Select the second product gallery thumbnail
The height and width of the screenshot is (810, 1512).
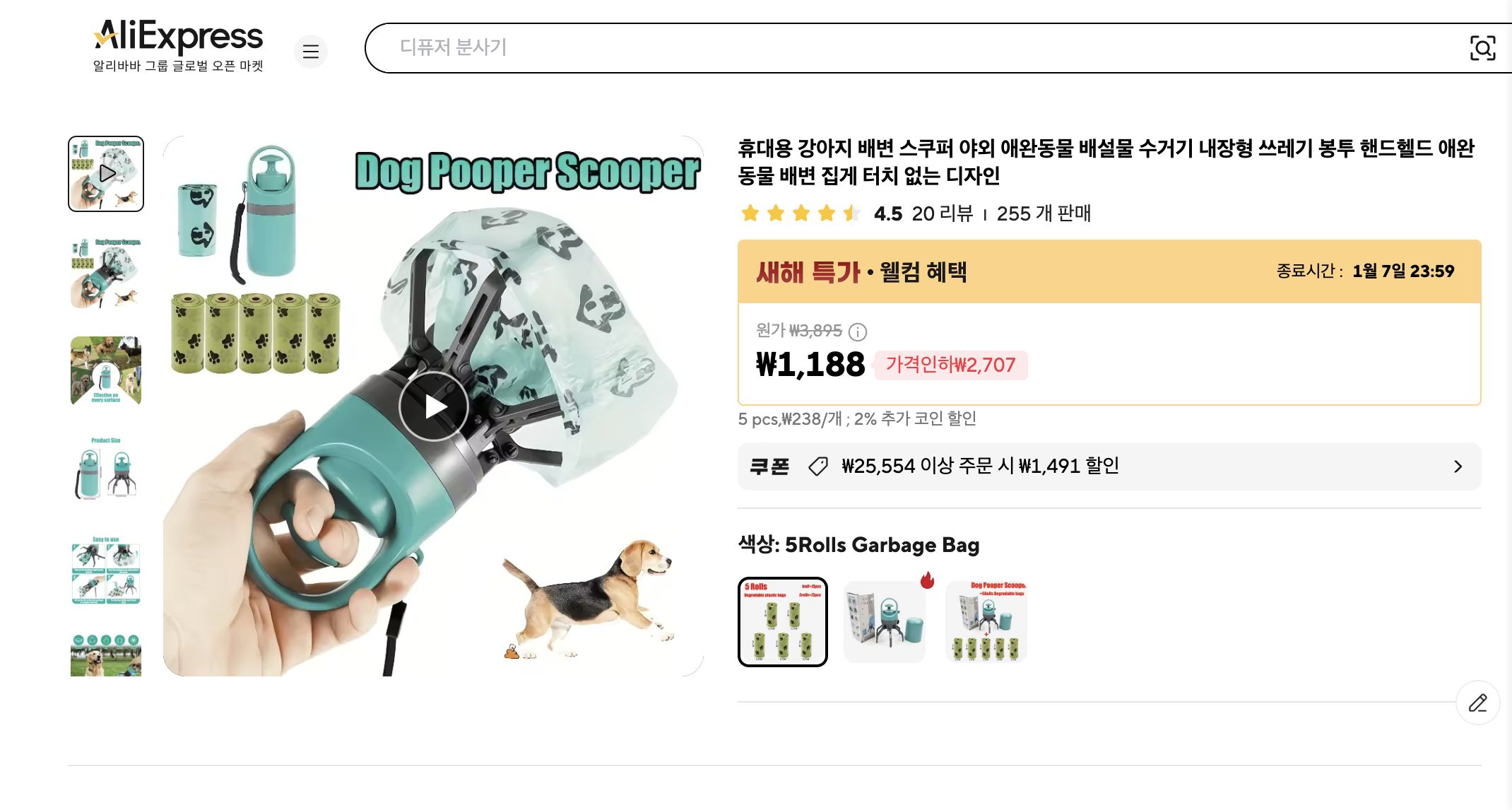106,273
